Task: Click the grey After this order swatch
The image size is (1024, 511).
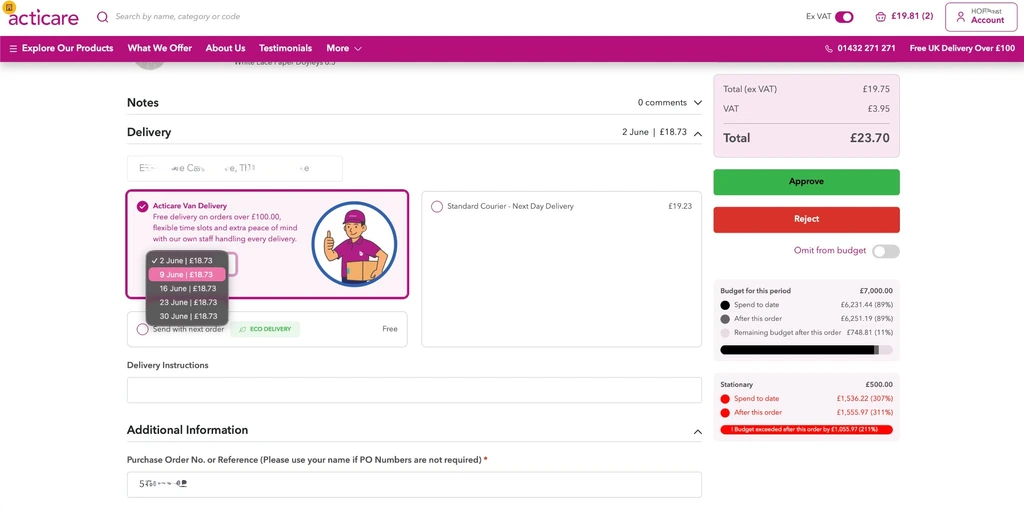Action: [725, 320]
